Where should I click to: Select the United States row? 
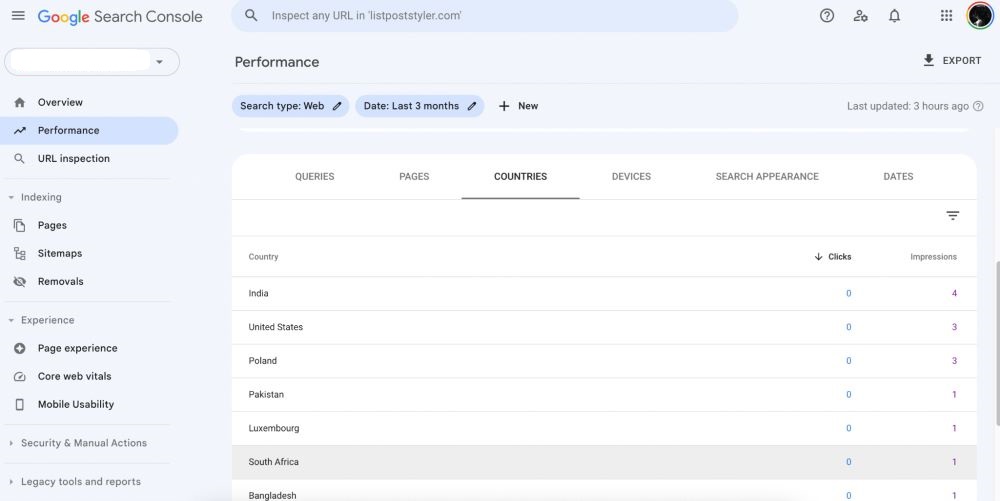pyautogui.click(x=604, y=327)
